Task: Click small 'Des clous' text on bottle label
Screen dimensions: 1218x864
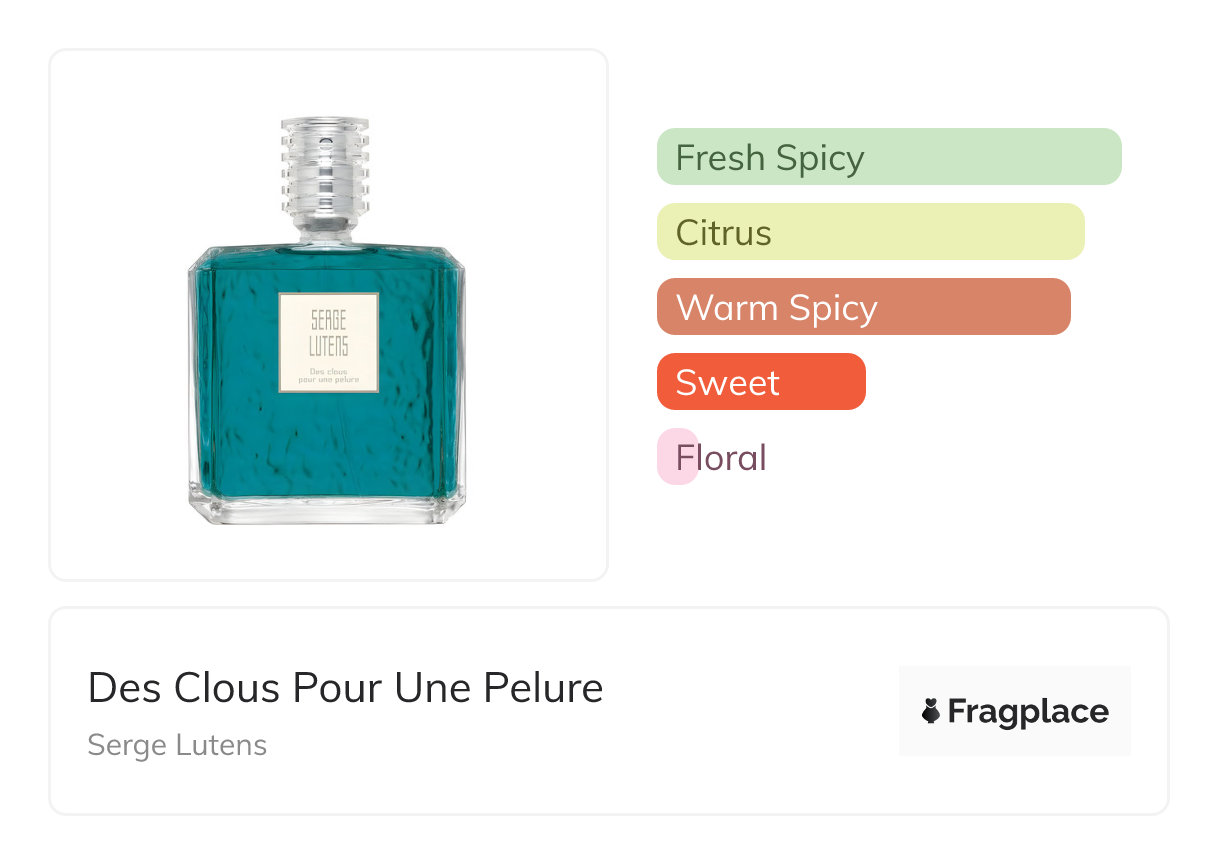Action: click(x=328, y=370)
